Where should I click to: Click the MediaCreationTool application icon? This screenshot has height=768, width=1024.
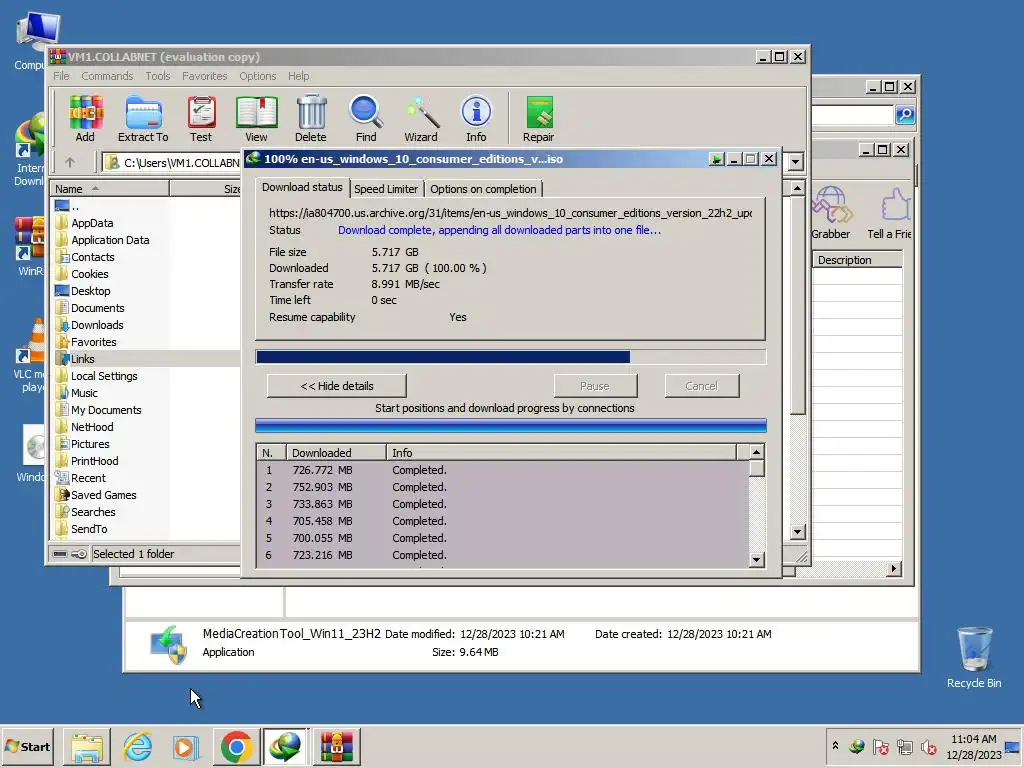tap(169, 644)
